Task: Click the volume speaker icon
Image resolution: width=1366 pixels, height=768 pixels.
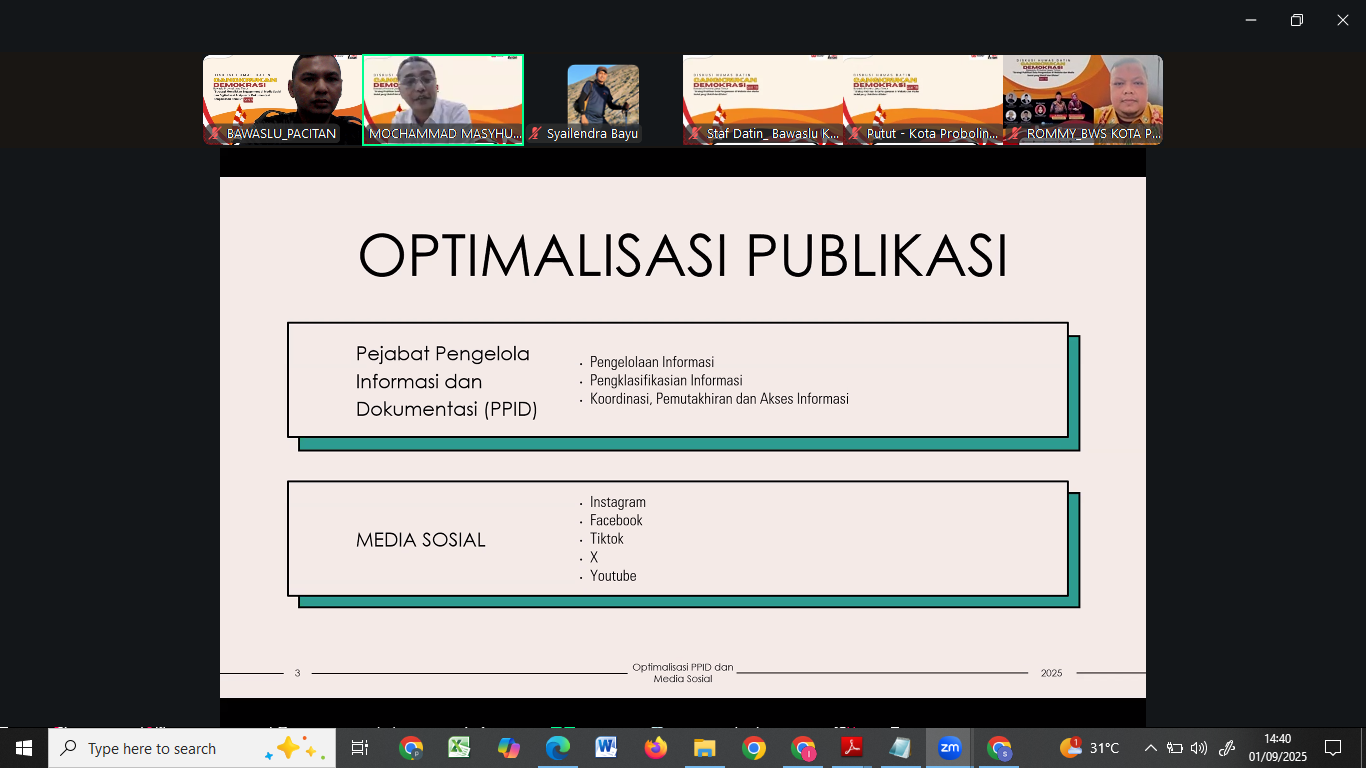Action: pos(1199,748)
